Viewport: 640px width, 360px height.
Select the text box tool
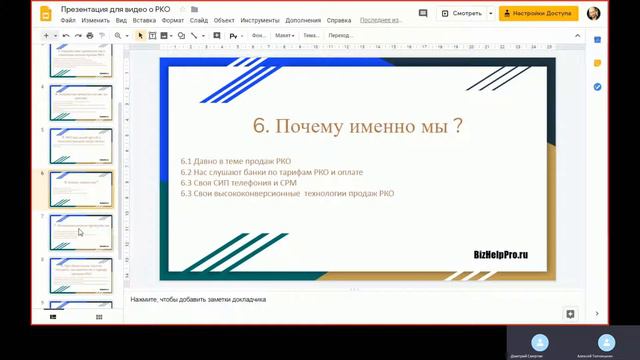point(152,36)
